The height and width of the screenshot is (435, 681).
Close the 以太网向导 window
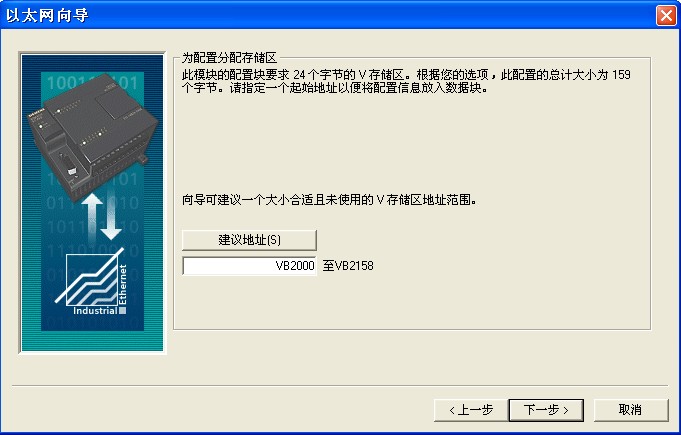[666, 16]
